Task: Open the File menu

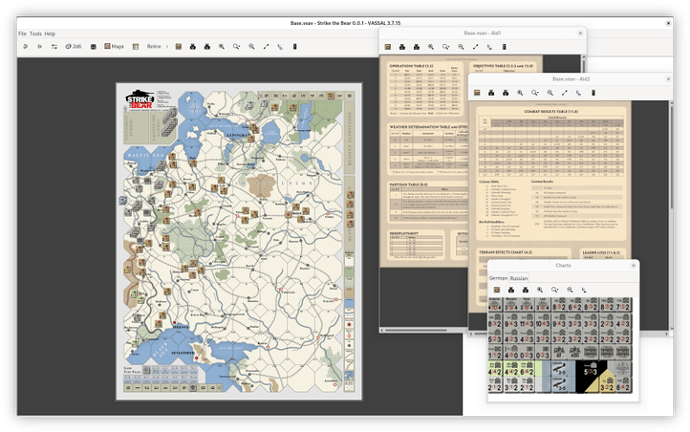Action: click(x=22, y=33)
